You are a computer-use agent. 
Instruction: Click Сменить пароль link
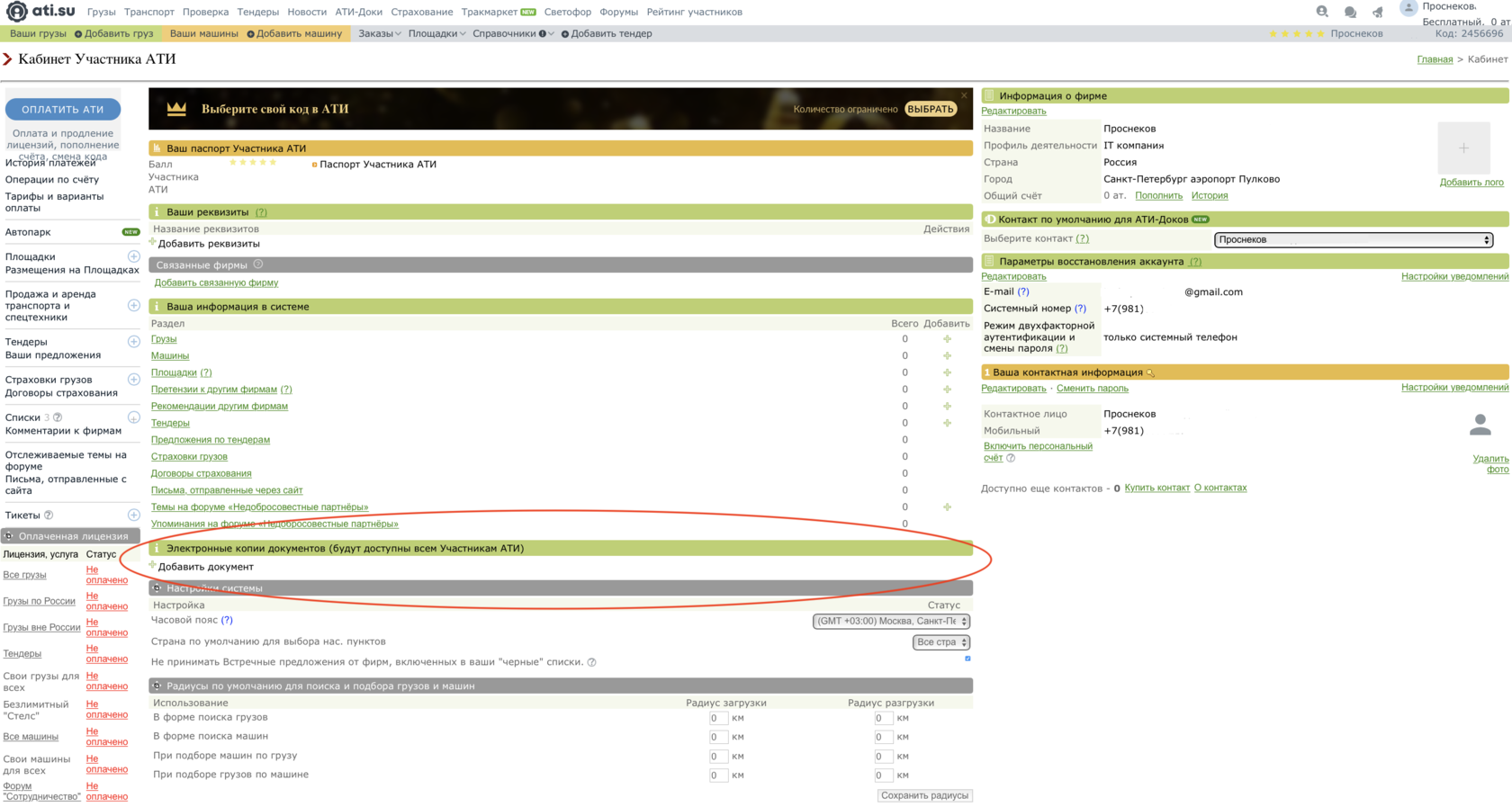click(1092, 389)
